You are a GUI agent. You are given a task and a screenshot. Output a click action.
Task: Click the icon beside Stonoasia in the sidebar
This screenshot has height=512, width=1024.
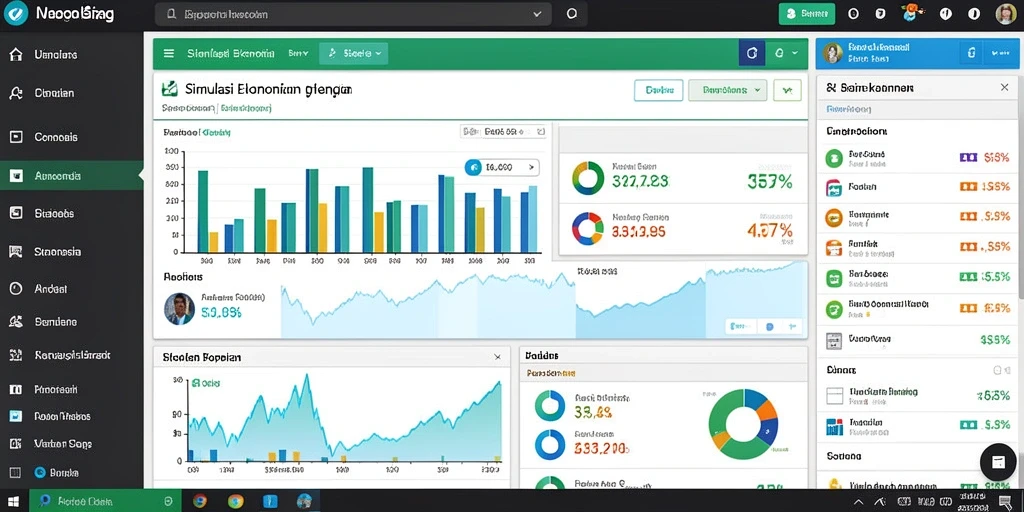[16, 251]
